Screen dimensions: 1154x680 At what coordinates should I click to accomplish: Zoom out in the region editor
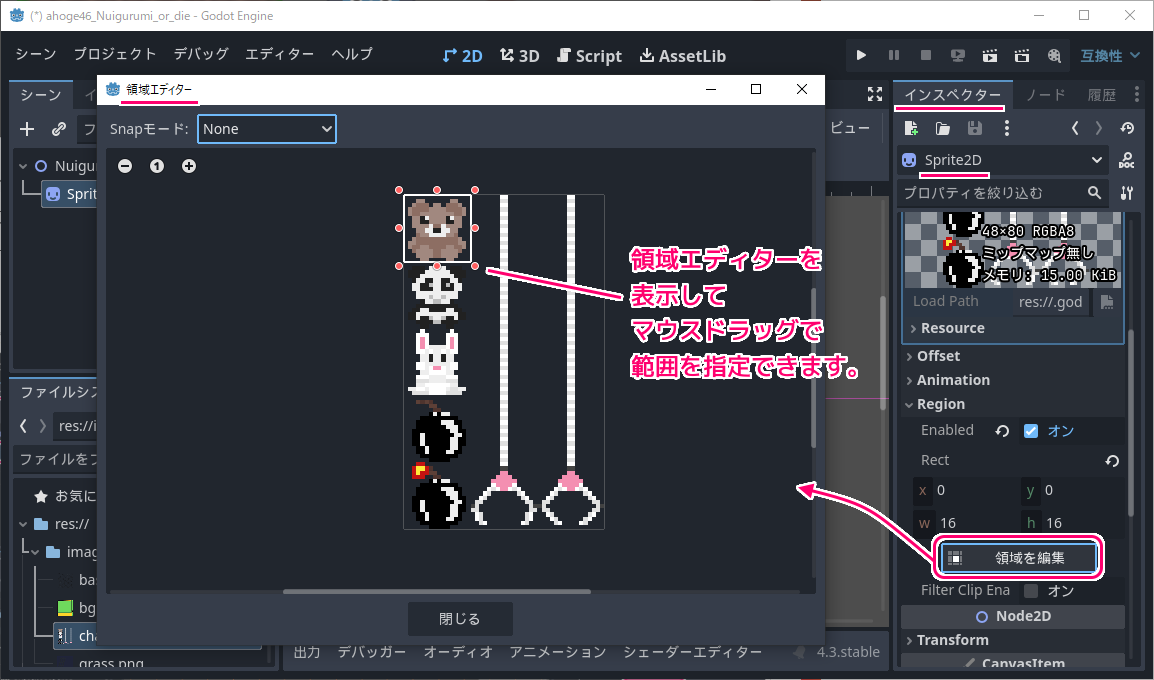[x=125, y=166]
